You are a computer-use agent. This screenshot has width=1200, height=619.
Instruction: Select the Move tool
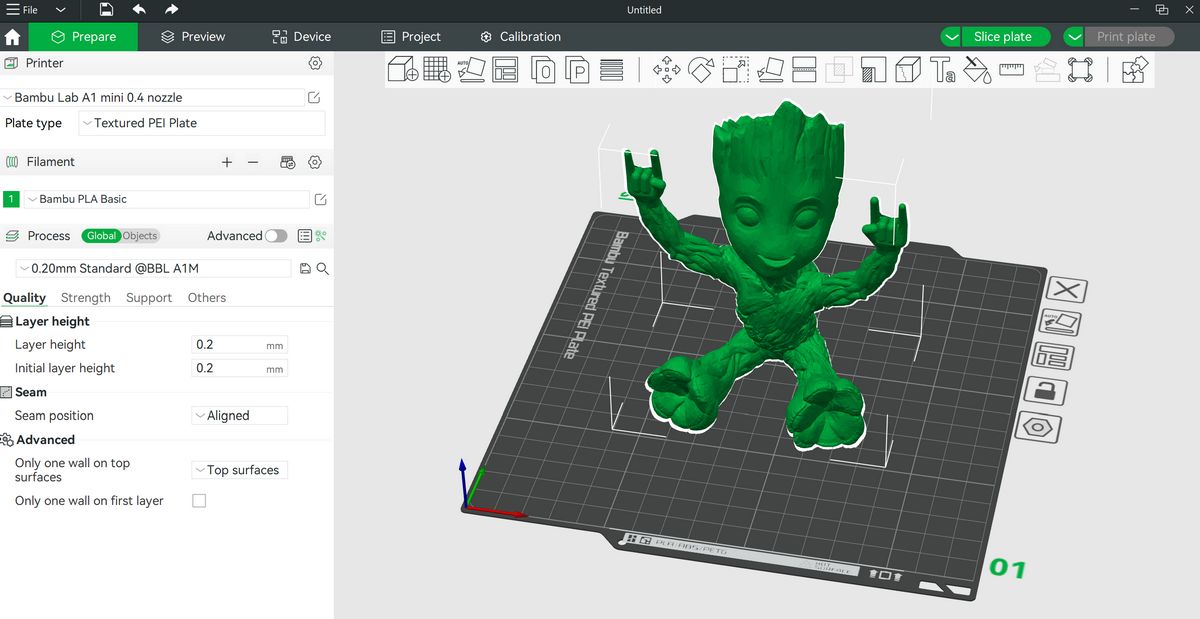coord(667,70)
